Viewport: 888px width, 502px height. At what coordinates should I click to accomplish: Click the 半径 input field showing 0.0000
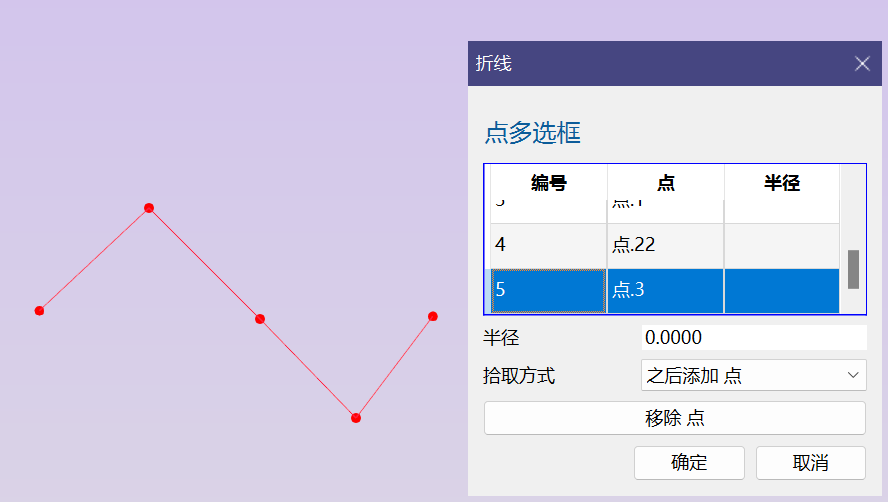pos(752,338)
